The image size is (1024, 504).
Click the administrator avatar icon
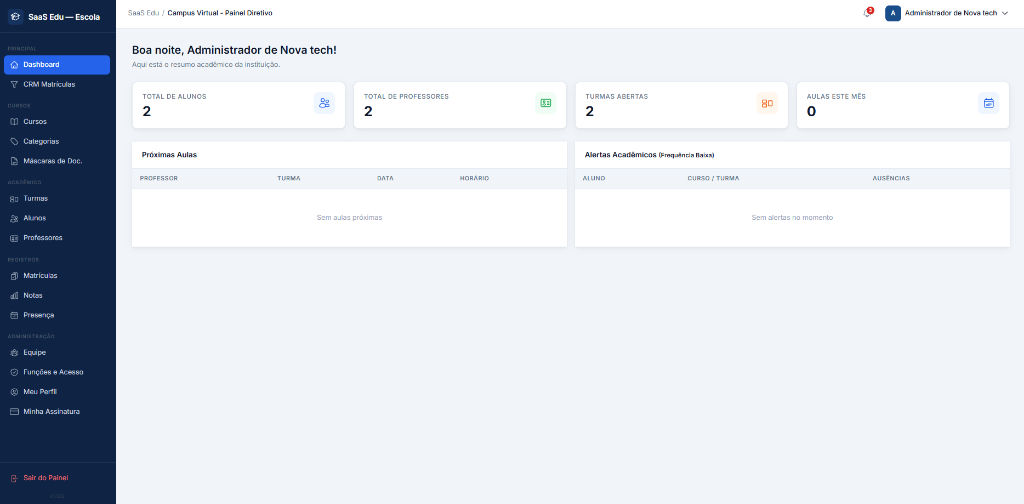893,13
